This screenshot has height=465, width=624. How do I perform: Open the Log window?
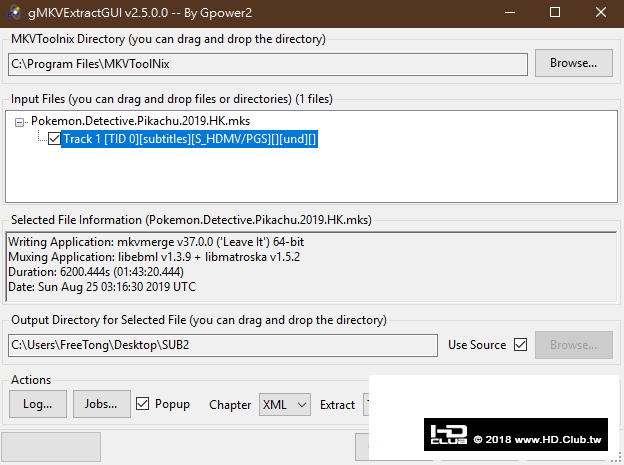click(x=38, y=404)
